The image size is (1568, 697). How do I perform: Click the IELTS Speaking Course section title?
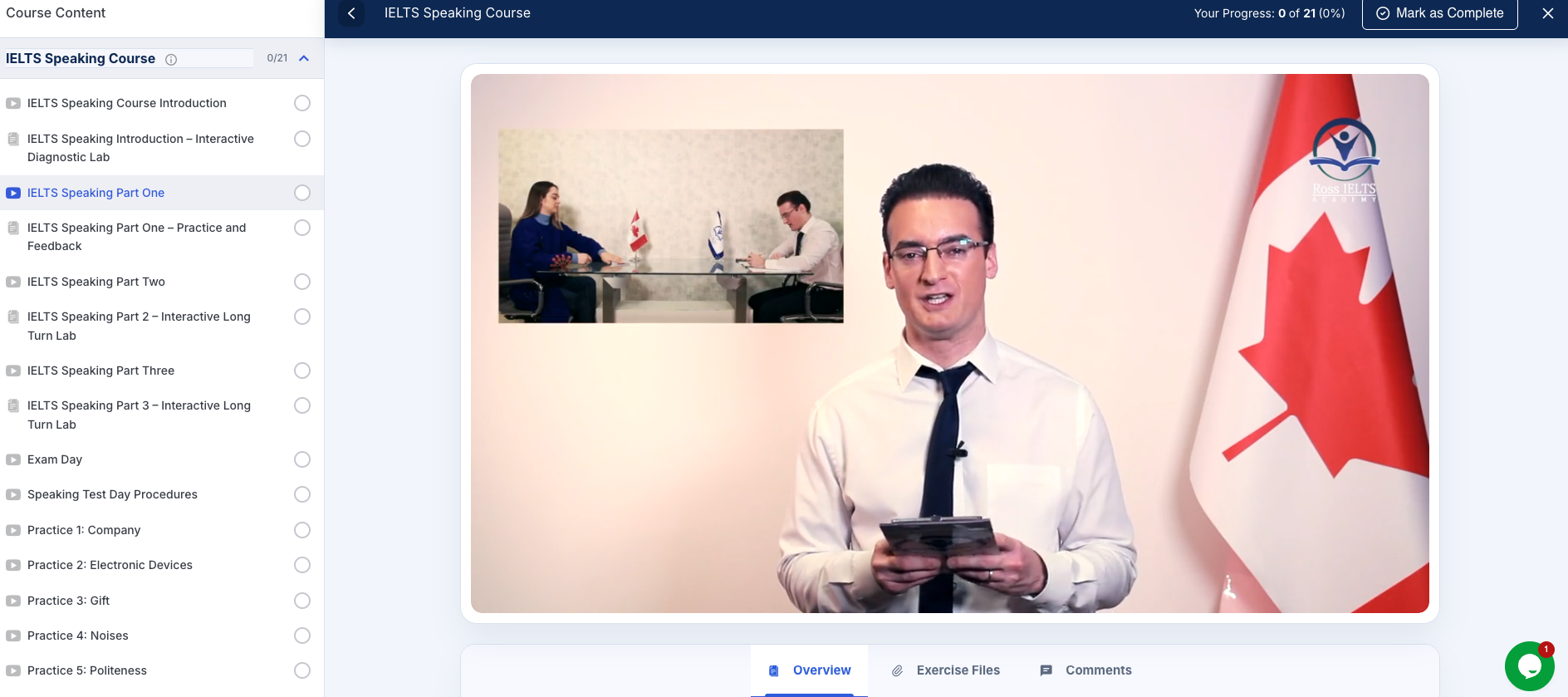81,58
